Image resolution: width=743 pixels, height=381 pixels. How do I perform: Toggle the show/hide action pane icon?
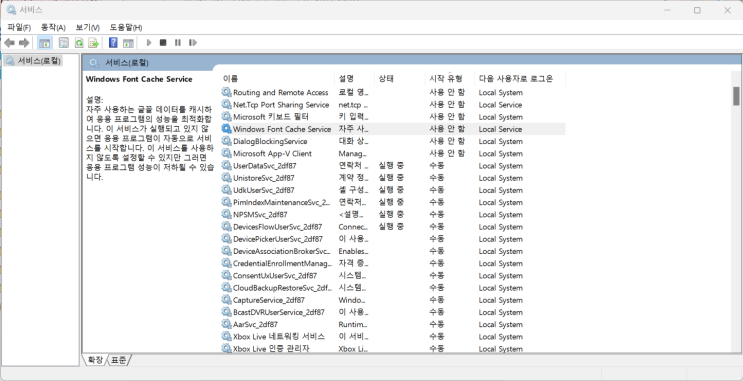[x=128, y=43]
